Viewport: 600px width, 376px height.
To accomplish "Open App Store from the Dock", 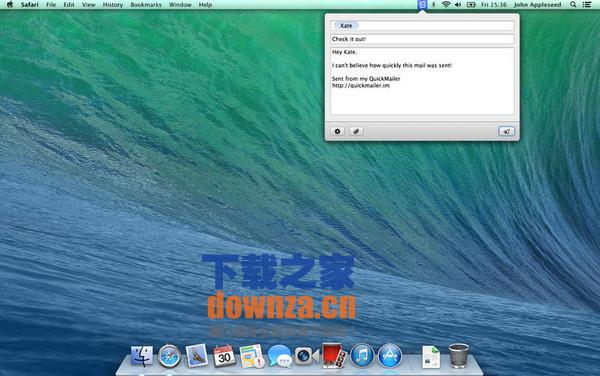I will (390, 356).
